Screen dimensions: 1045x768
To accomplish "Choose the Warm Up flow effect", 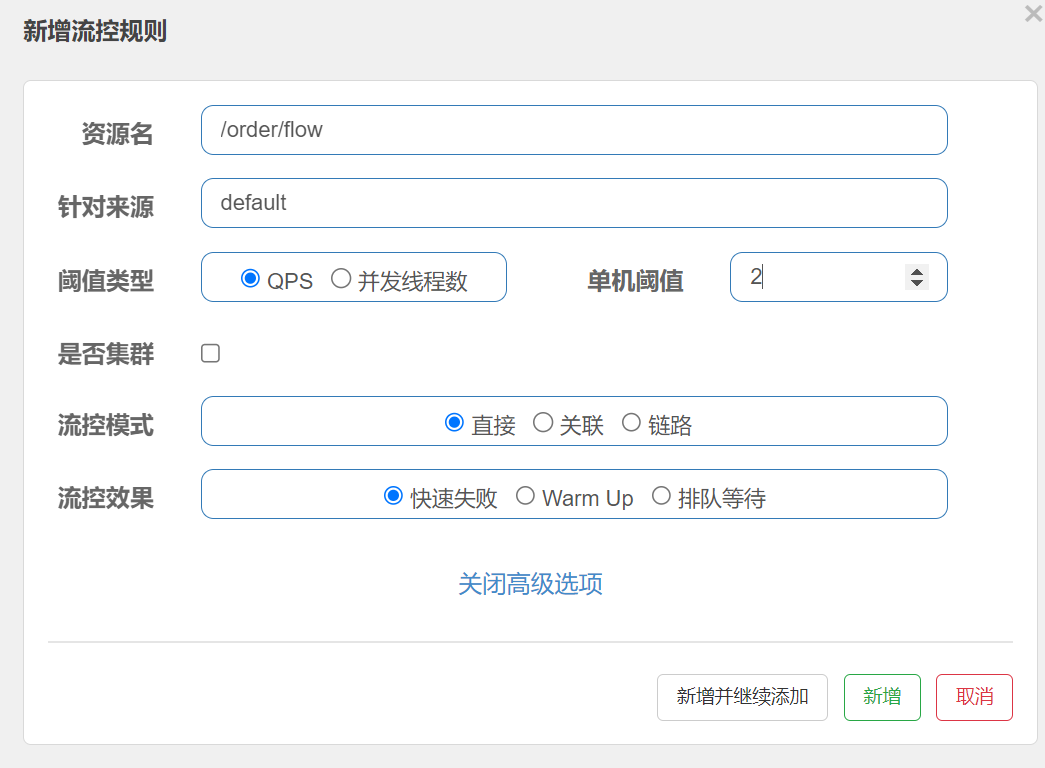I will (x=525, y=495).
